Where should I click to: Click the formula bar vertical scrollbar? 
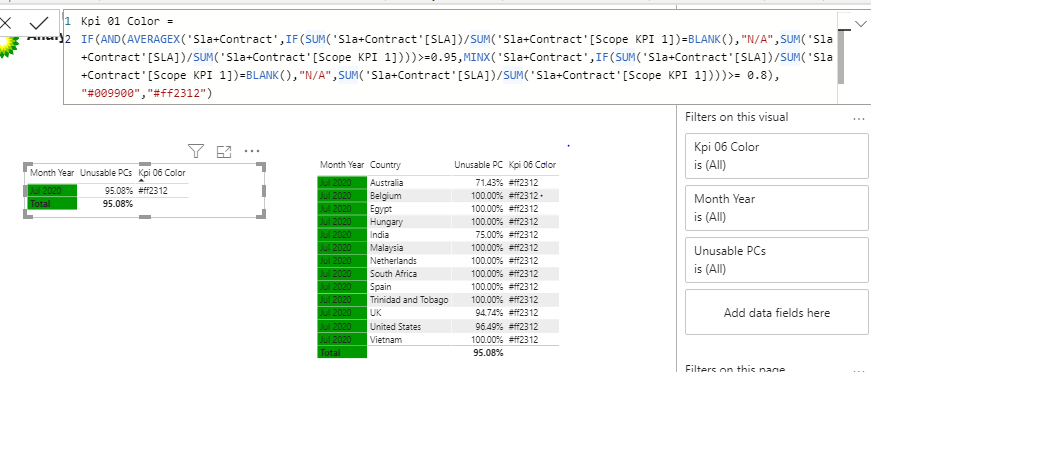click(x=841, y=56)
